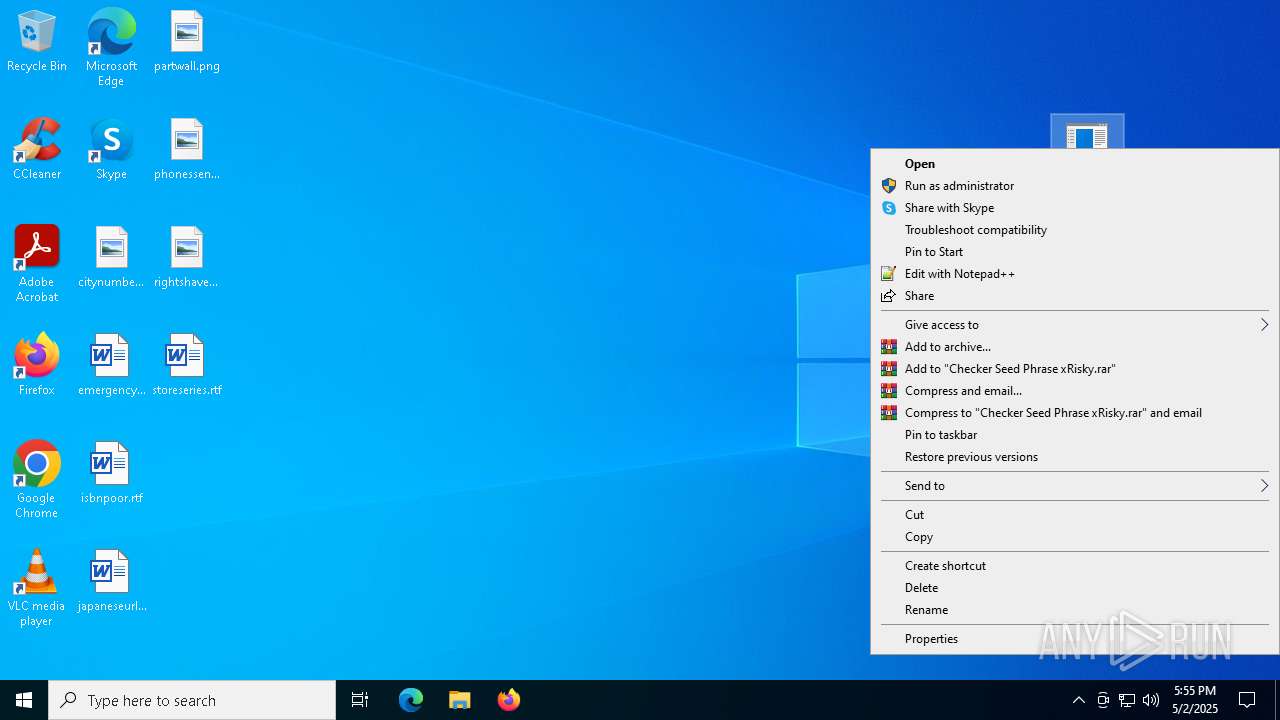Choose Copy in the context menu
1280x720 pixels.
(1075, 537)
